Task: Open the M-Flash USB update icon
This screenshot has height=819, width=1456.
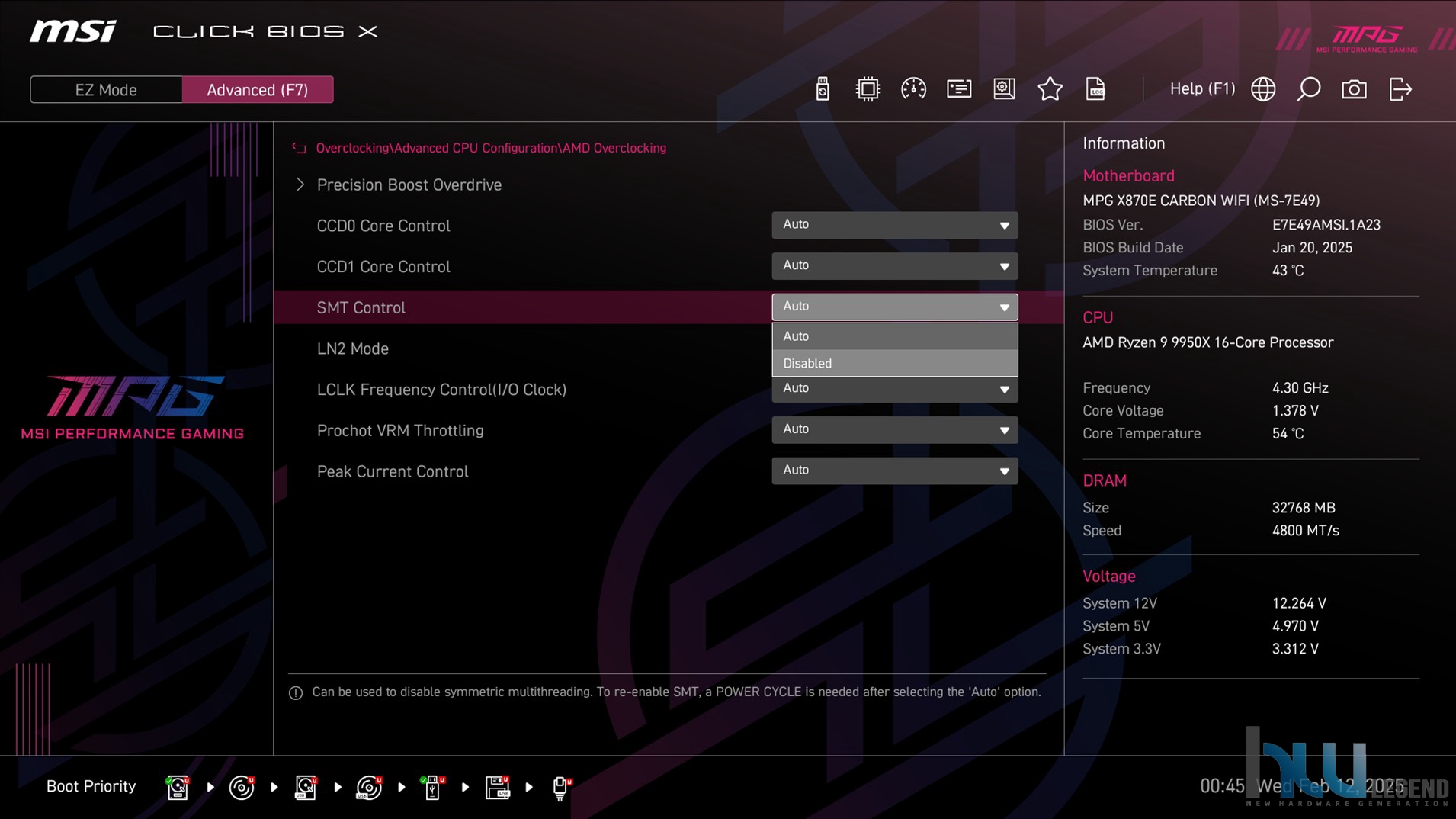Action: click(822, 89)
